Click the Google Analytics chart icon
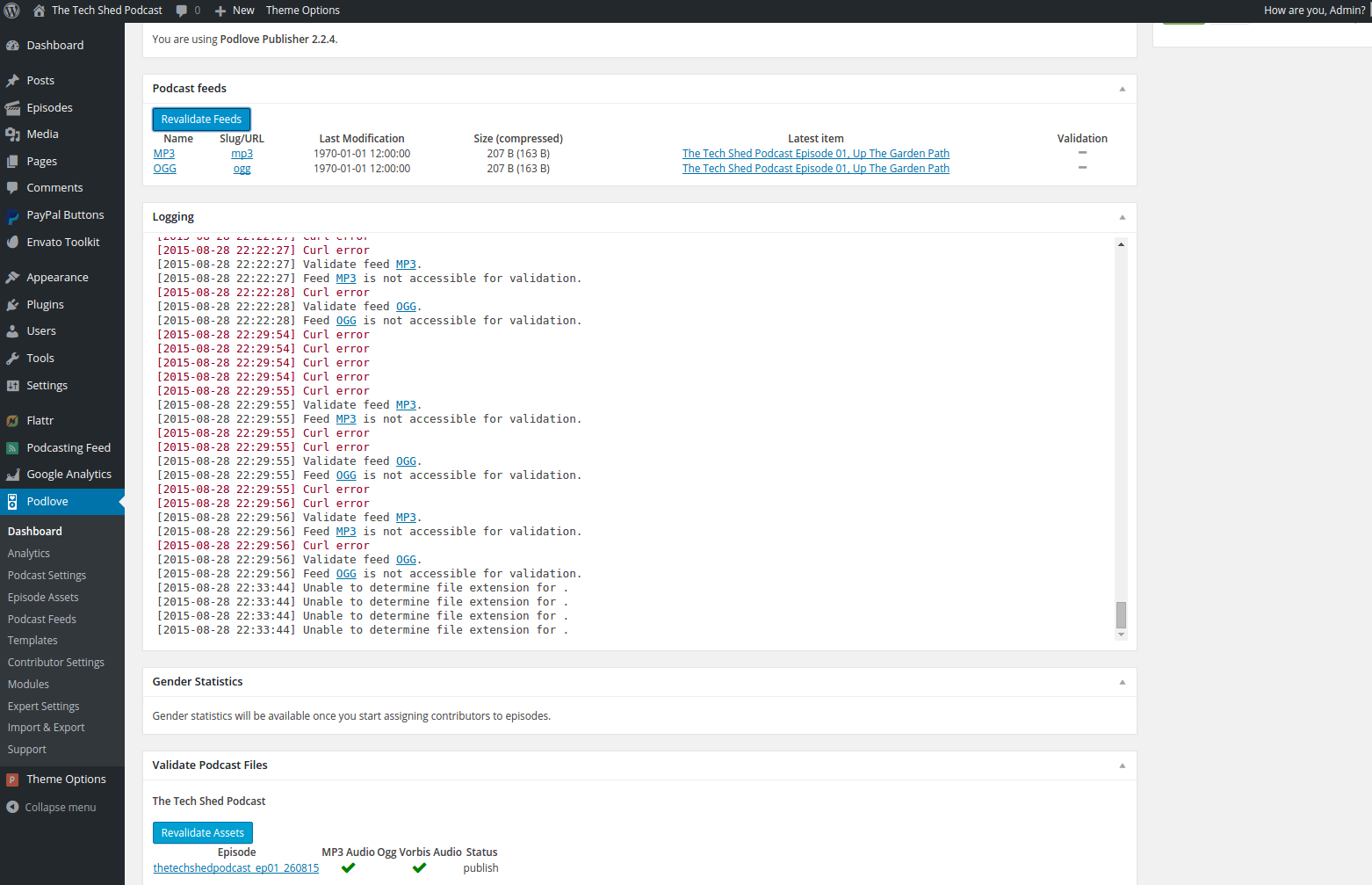 [12, 475]
